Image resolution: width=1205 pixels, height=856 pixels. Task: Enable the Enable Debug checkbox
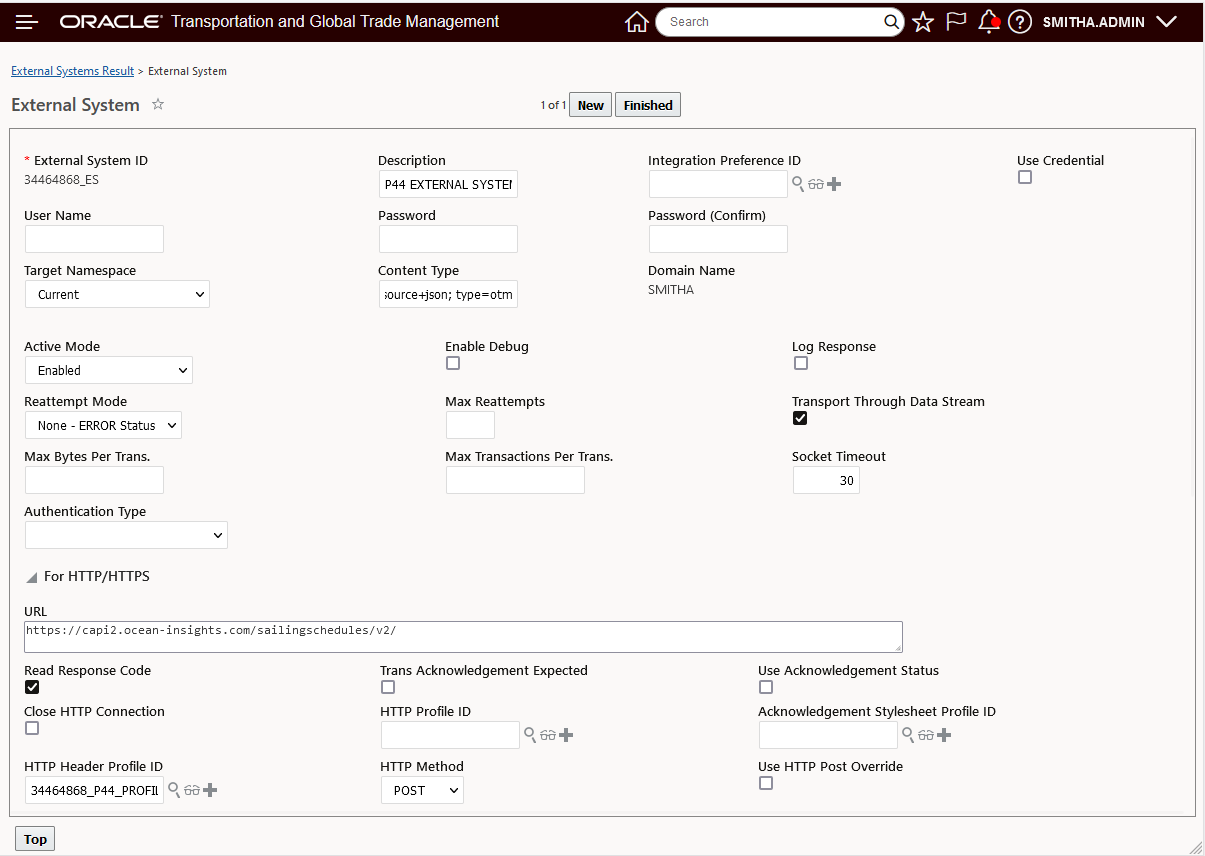coord(453,363)
